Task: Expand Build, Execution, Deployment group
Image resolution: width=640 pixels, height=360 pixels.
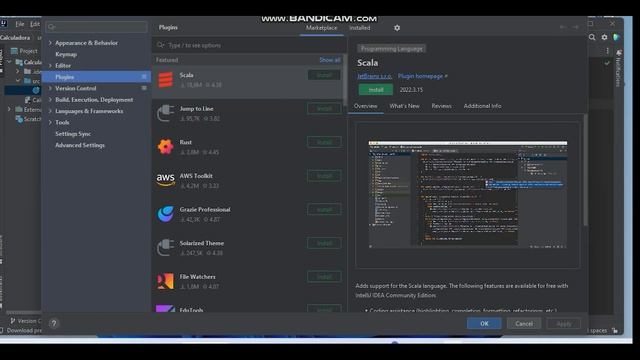Action: click(x=50, y=100)
